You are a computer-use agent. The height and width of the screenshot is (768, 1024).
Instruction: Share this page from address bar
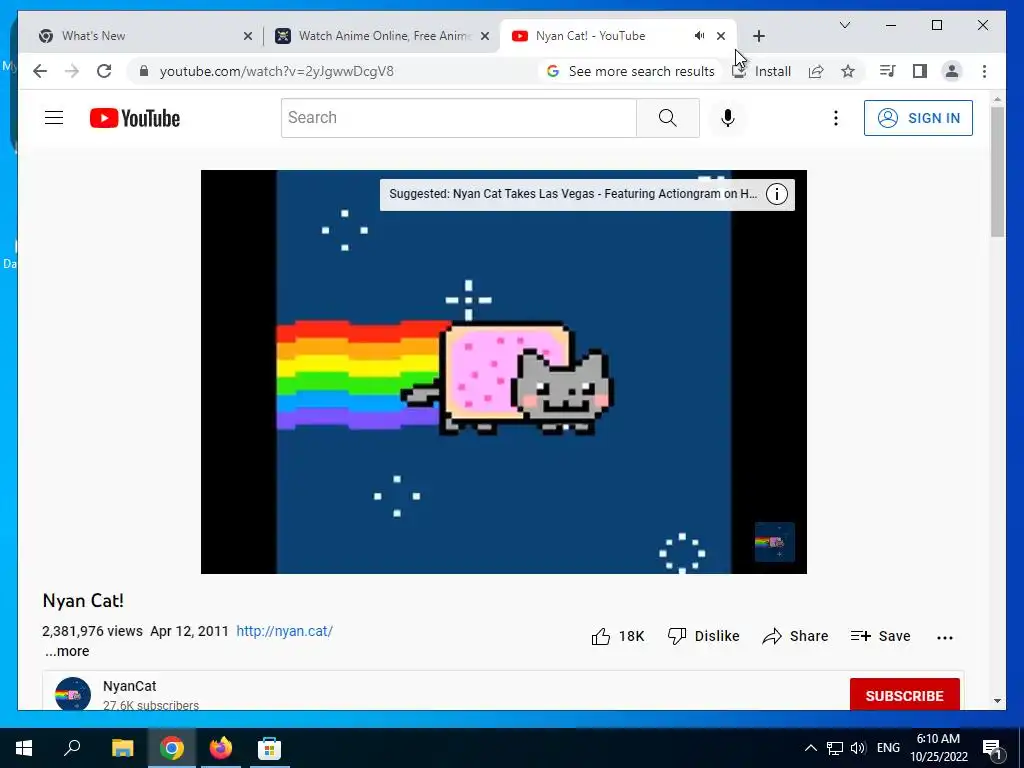coord(816,71)
